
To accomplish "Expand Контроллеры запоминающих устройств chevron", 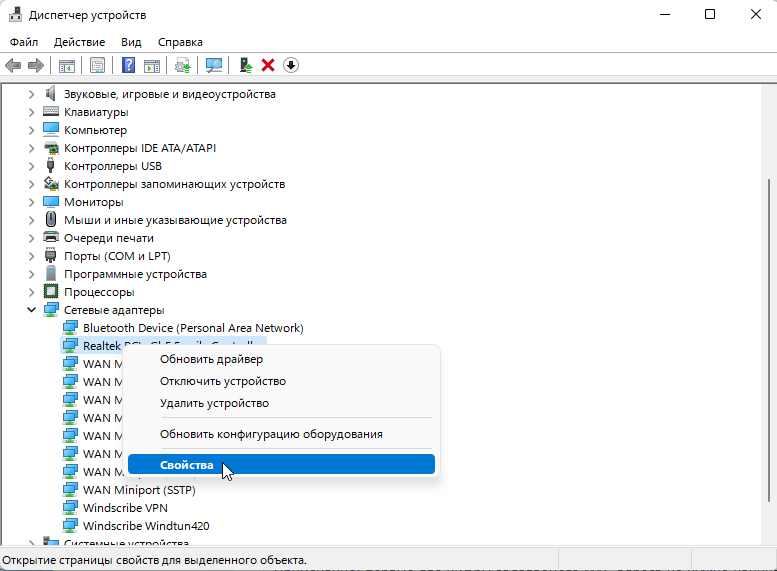I will [31, 184].
